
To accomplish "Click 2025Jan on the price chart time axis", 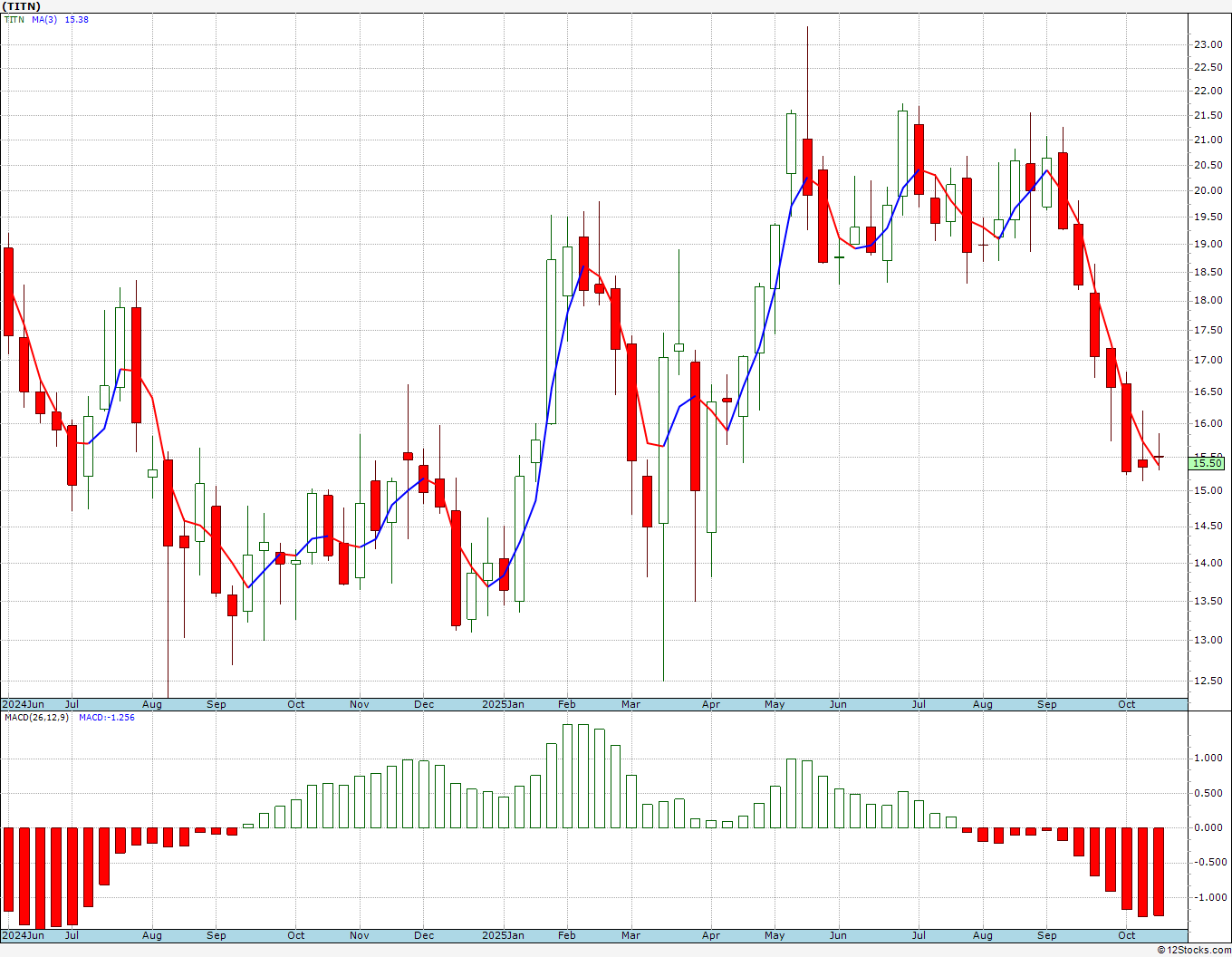I will pos(503,704).
